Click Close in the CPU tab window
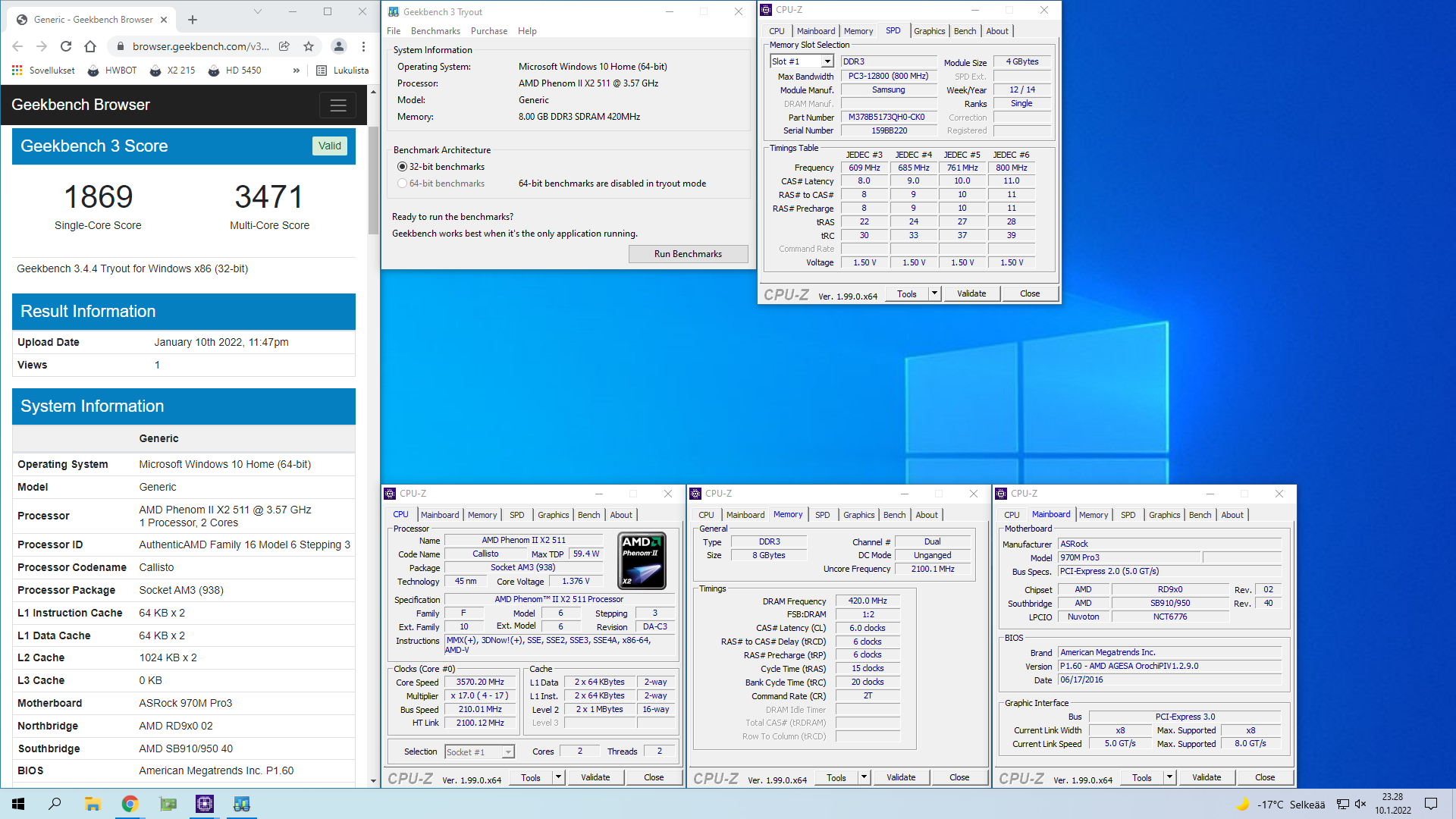1456x819 pixels. tap(654, 777)
